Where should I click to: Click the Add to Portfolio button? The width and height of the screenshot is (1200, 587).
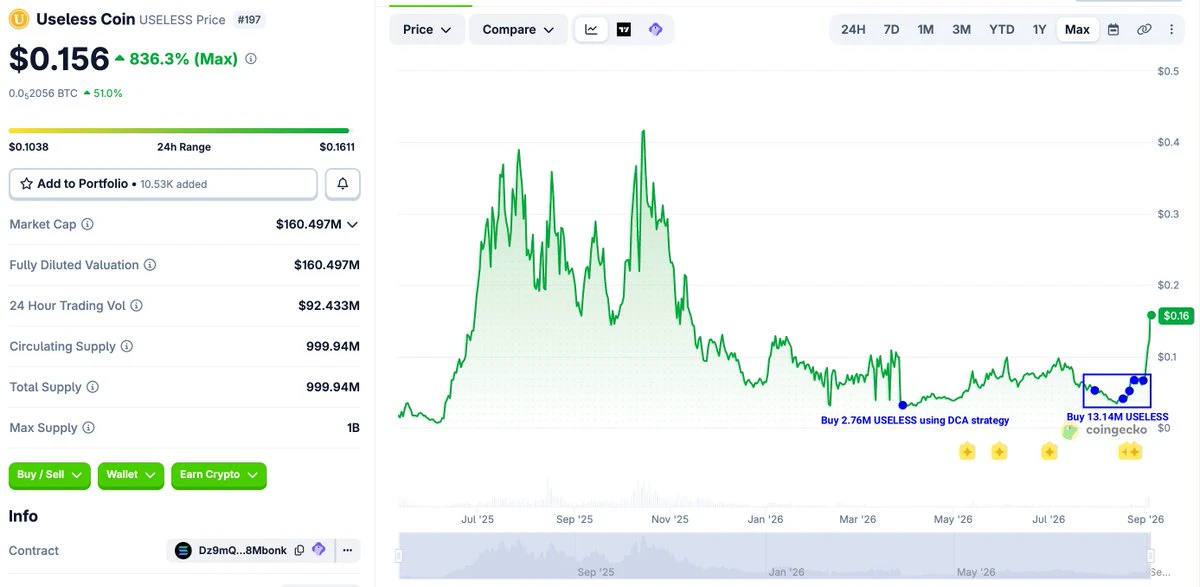(163, 184)
